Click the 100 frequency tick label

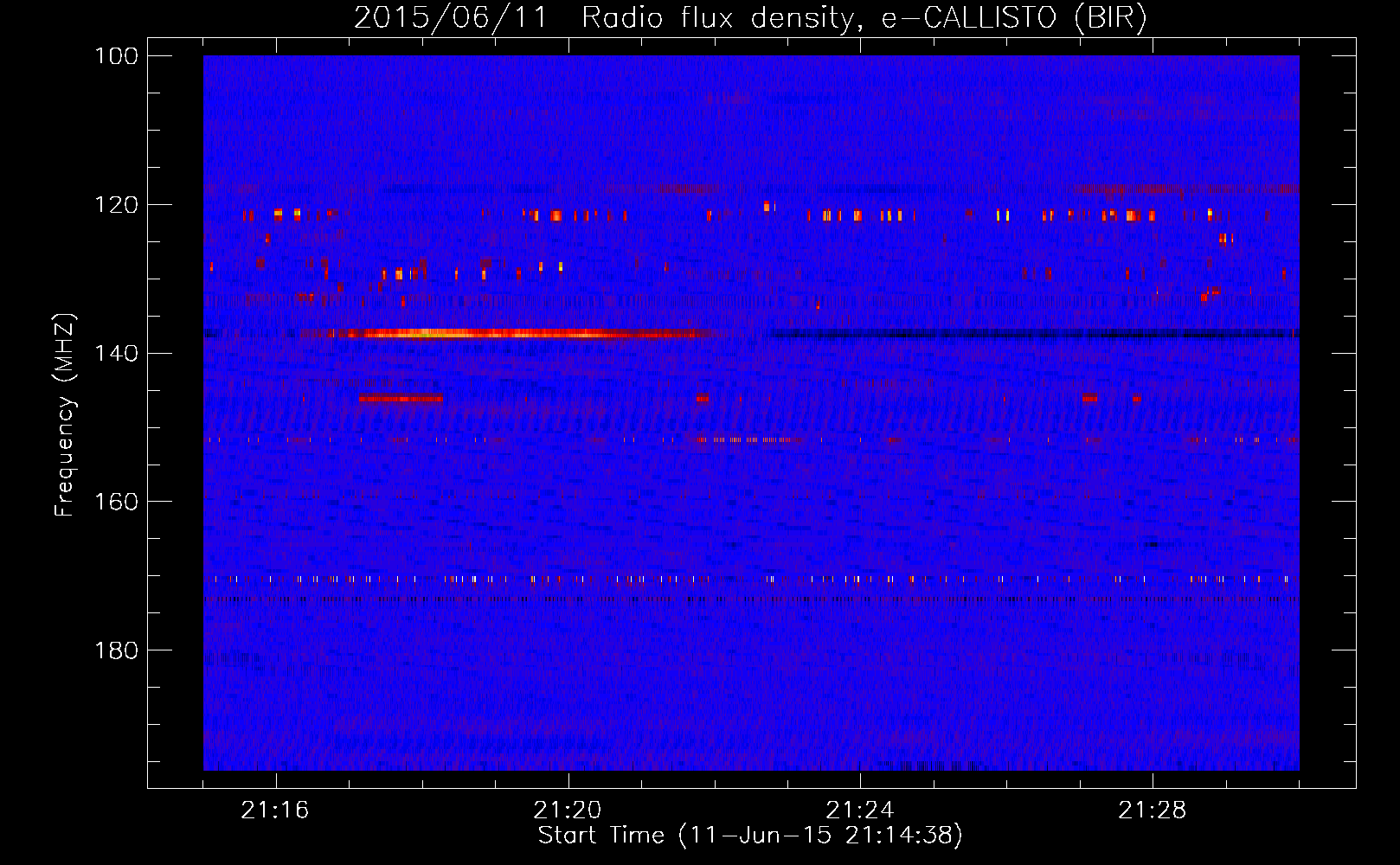click(115, 56)
